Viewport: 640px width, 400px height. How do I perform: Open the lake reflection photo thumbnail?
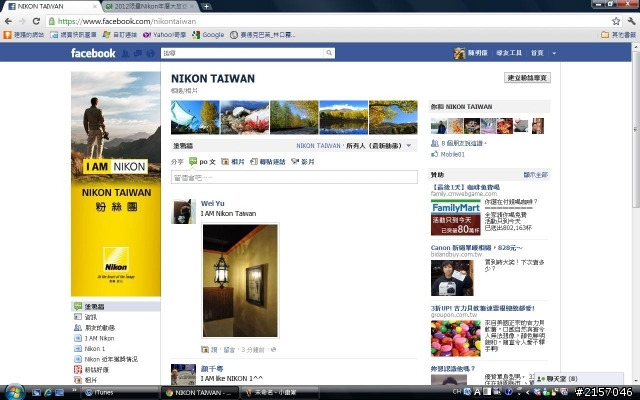[344, 118]
